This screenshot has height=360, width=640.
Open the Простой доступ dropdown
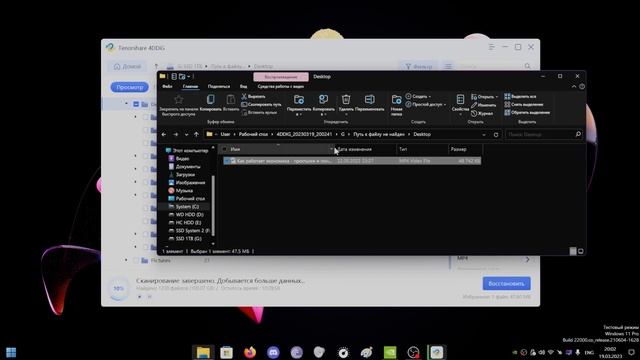tap(425, 104)
